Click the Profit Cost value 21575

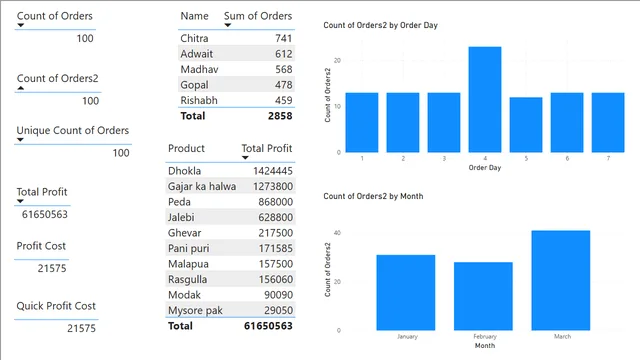point(52,268)
